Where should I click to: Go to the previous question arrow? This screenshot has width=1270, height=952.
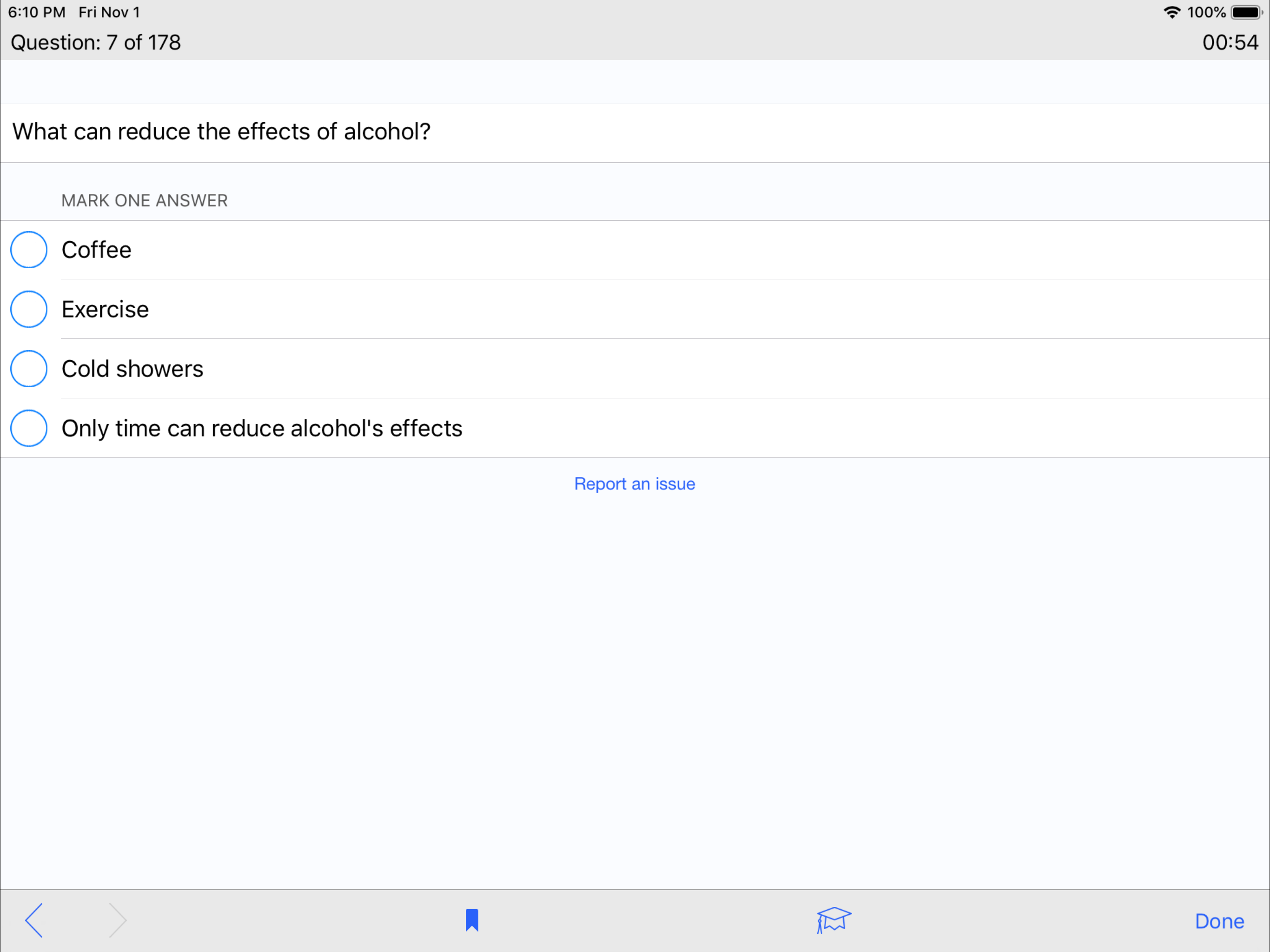click(34, 920)
